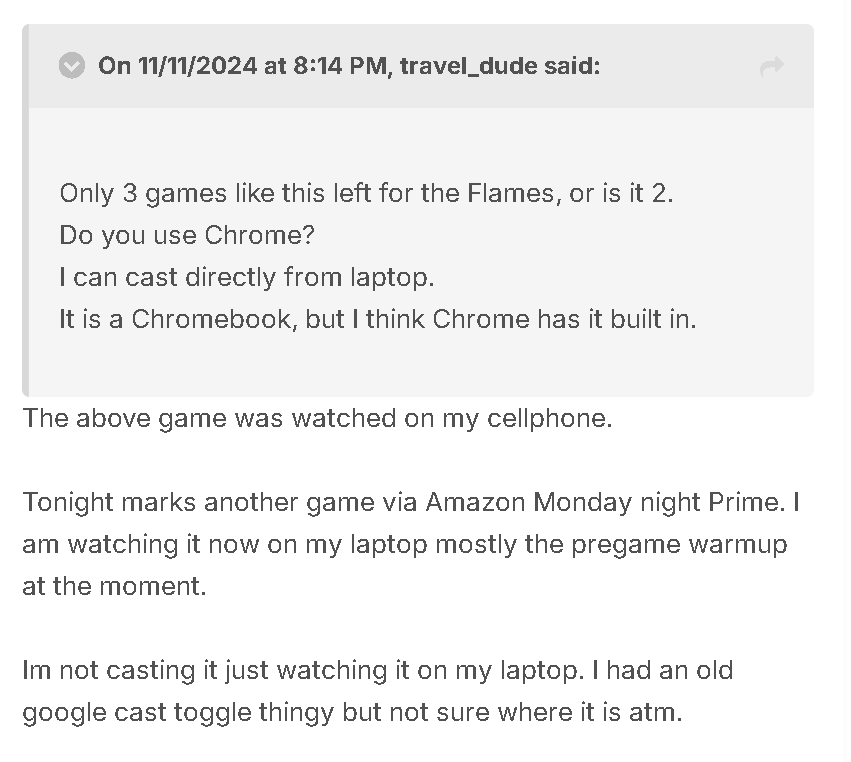This screenshot has height=762, width=851.
Task: Click the username travel_dude in the quote header
Action: [x=469, y=66]
